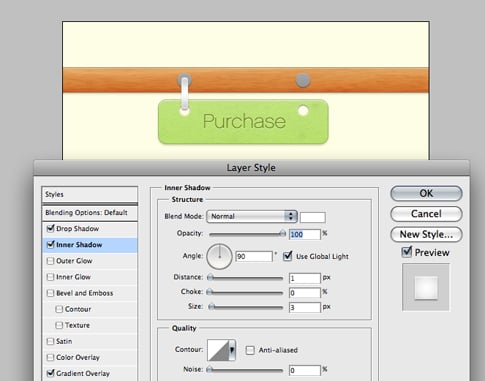
Task: Click the Choke value field
Action: click(x=305, y=293)
